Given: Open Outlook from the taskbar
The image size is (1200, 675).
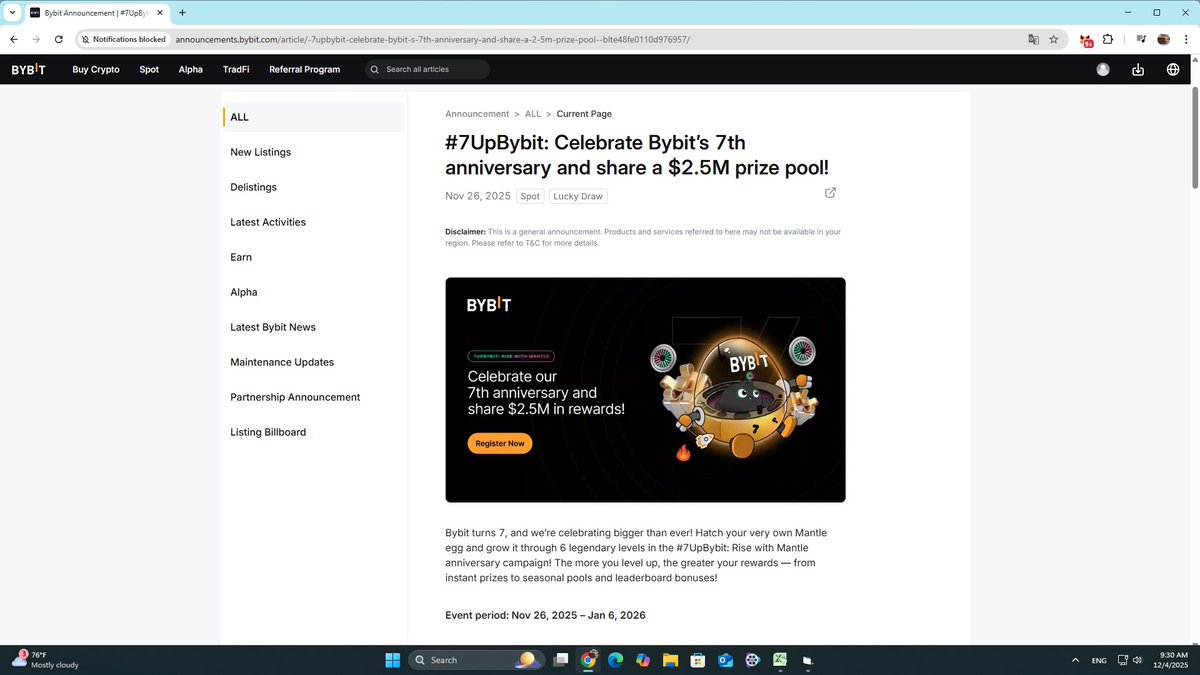Looking at the screenshot, I should pyautogui.click(x=725, y=660).
